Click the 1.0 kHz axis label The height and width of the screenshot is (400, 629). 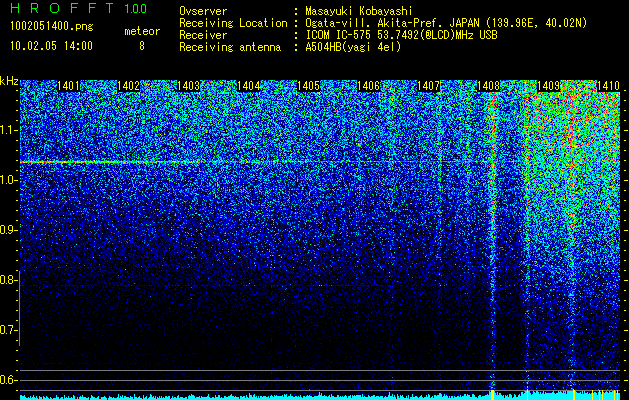point(9,181)
